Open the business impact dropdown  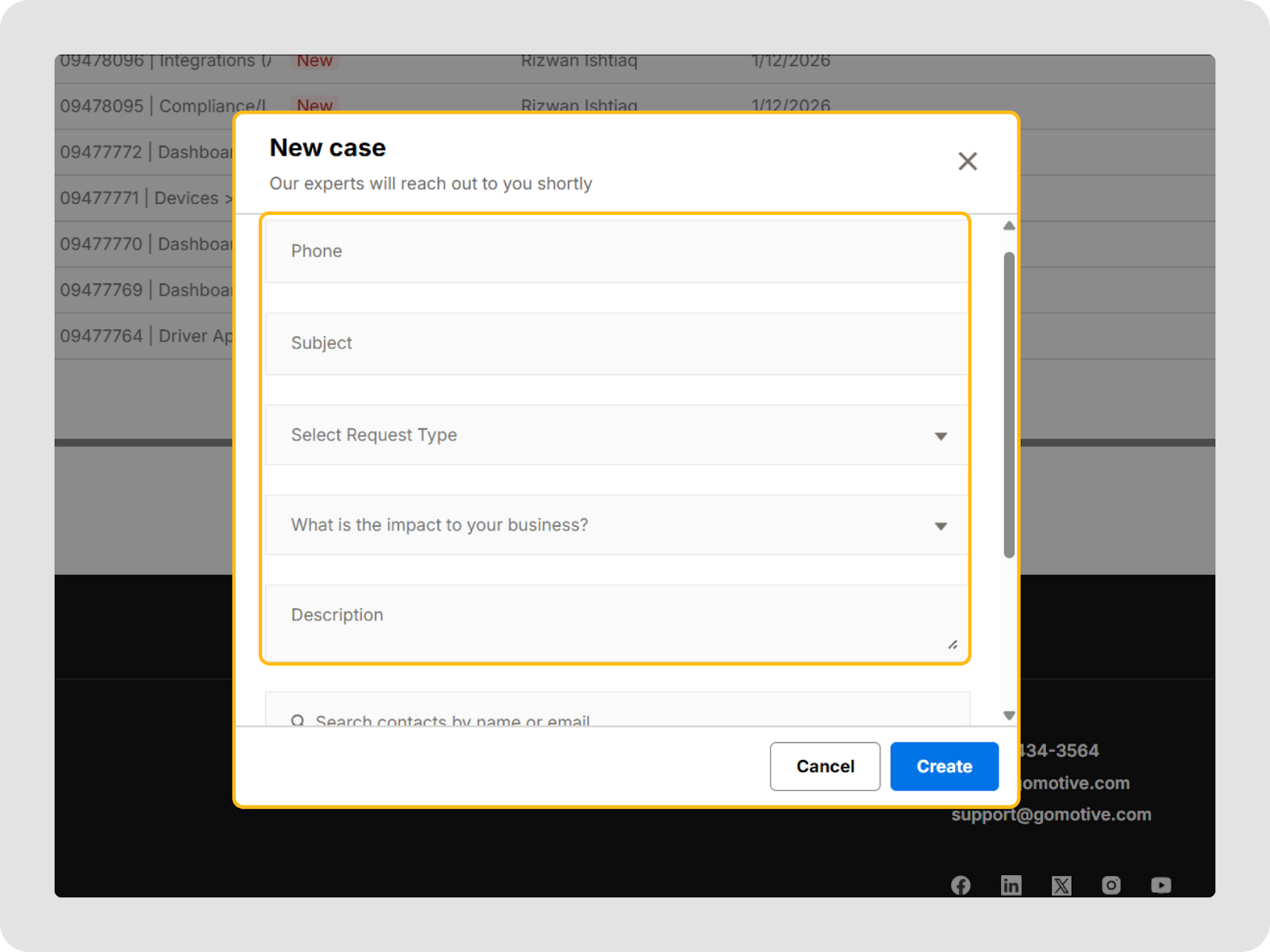point(941,526)
